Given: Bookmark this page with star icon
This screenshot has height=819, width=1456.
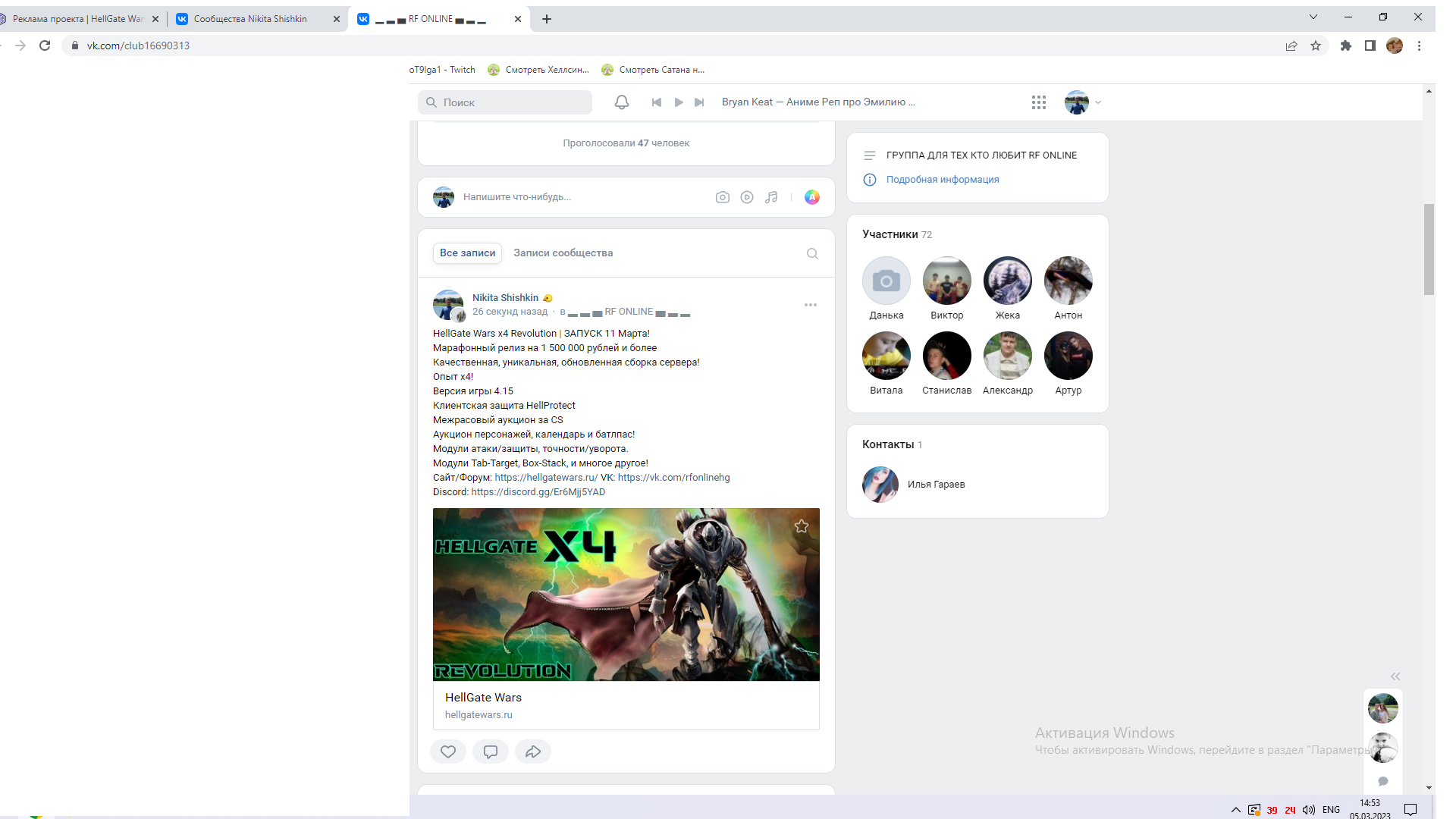Looking at the screenshot, I should (1316, 45).
